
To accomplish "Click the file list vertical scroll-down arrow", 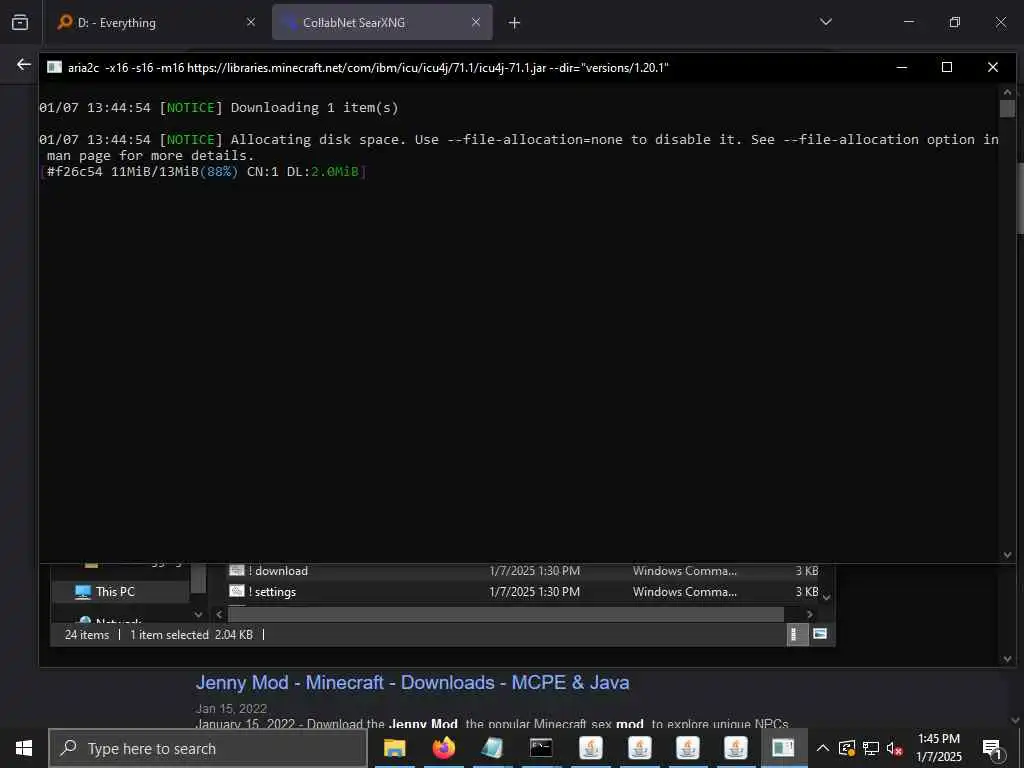I will click(x=827, y=598).
